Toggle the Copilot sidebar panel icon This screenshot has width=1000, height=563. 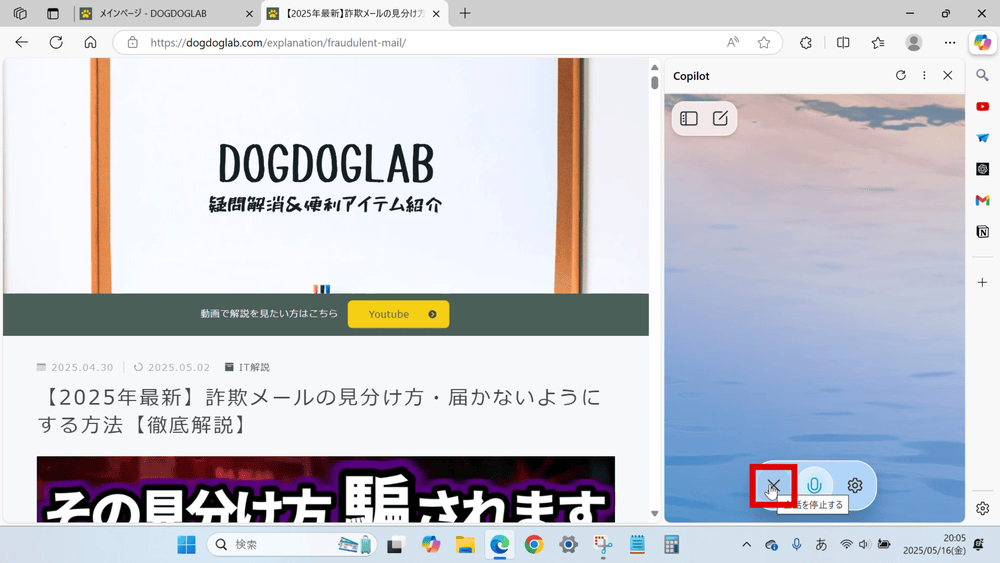coord(689,118)
